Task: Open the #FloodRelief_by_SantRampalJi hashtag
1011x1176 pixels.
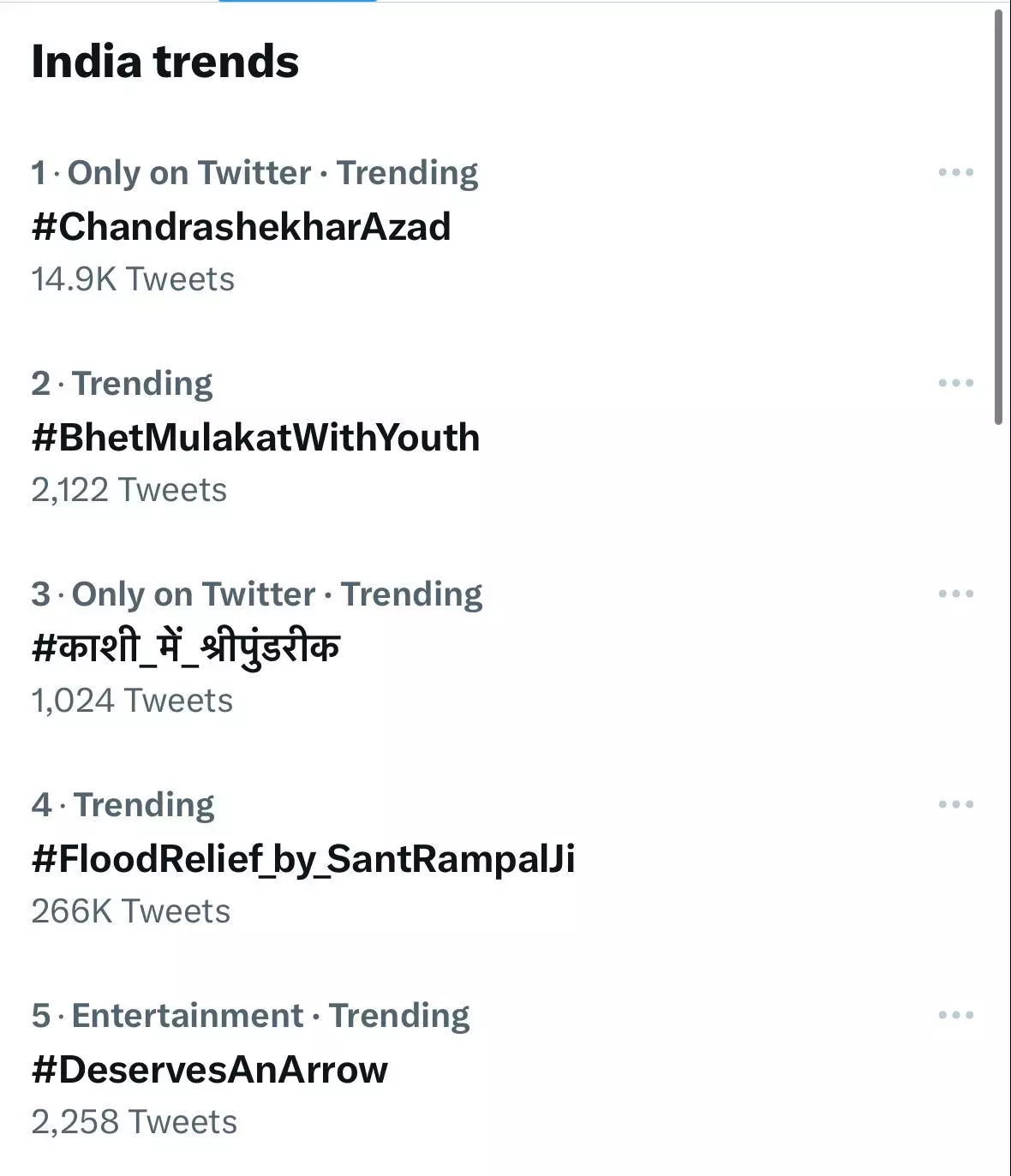Action: [303, 859]
